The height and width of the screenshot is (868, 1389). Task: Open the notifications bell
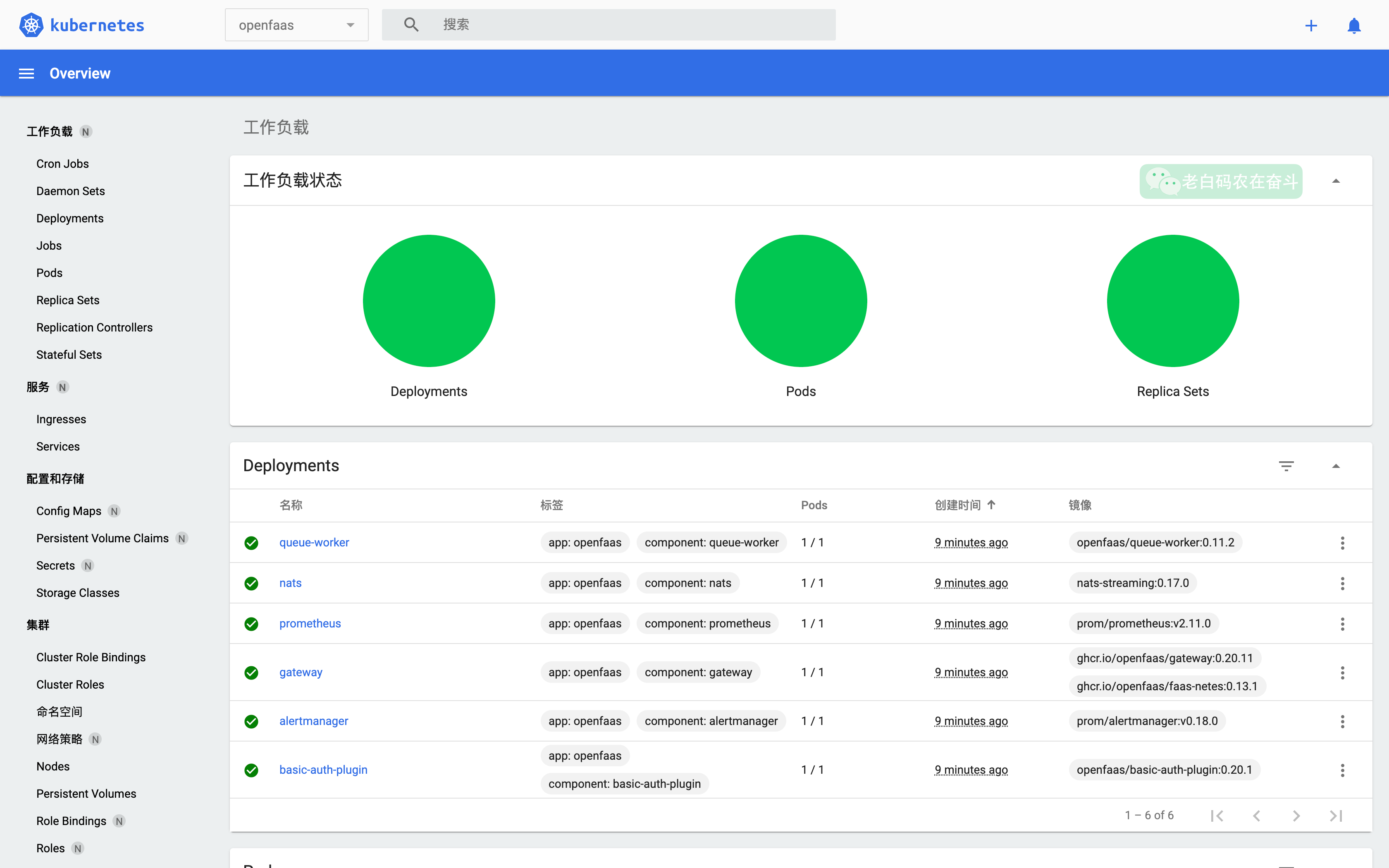point(1354,25)
